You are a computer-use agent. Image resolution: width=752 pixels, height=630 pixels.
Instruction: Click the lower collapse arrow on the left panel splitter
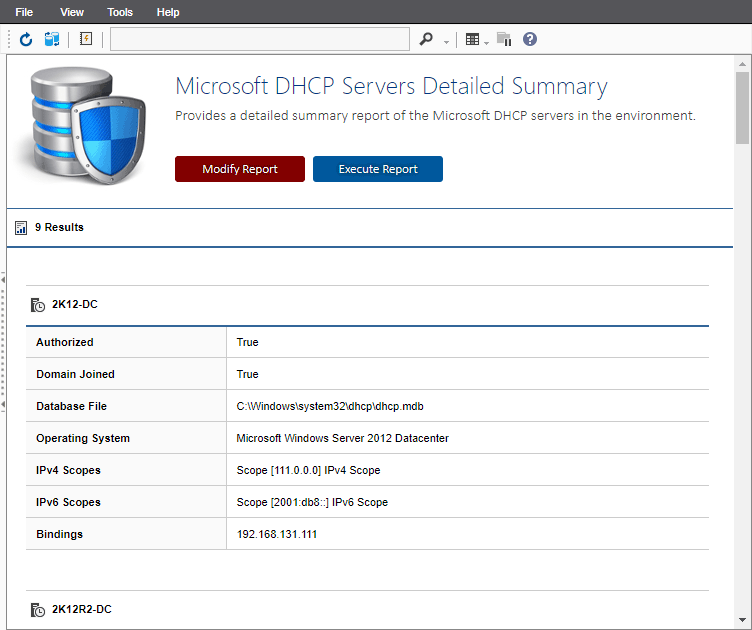click(3, 405)
